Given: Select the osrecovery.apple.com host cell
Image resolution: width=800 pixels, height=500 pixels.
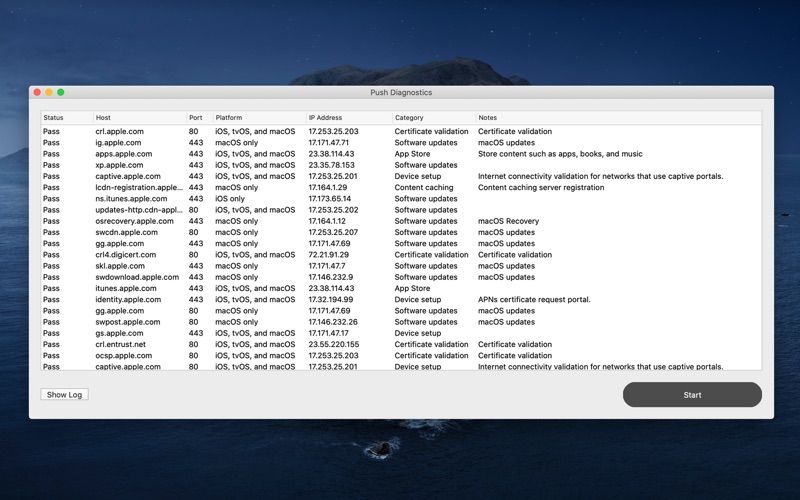Looking at the screenshot, I should pyautogui.click(x=134, y=221).
